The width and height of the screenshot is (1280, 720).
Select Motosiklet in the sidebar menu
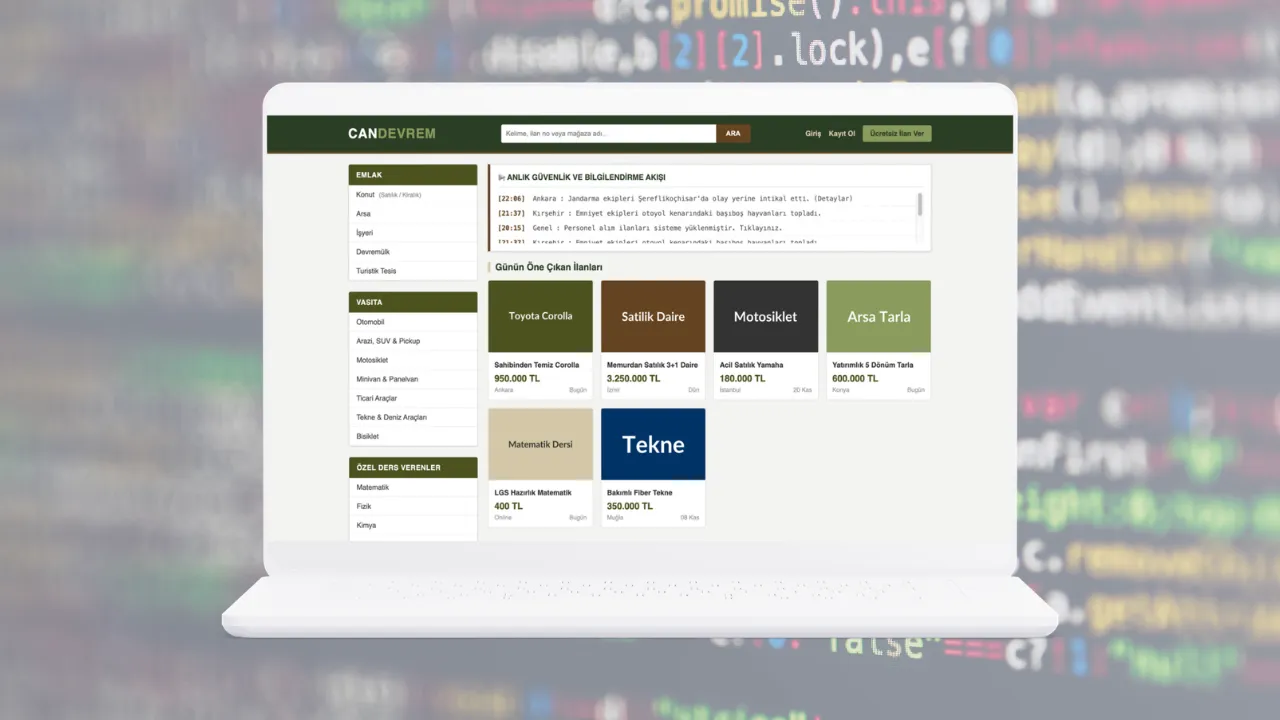413,360
